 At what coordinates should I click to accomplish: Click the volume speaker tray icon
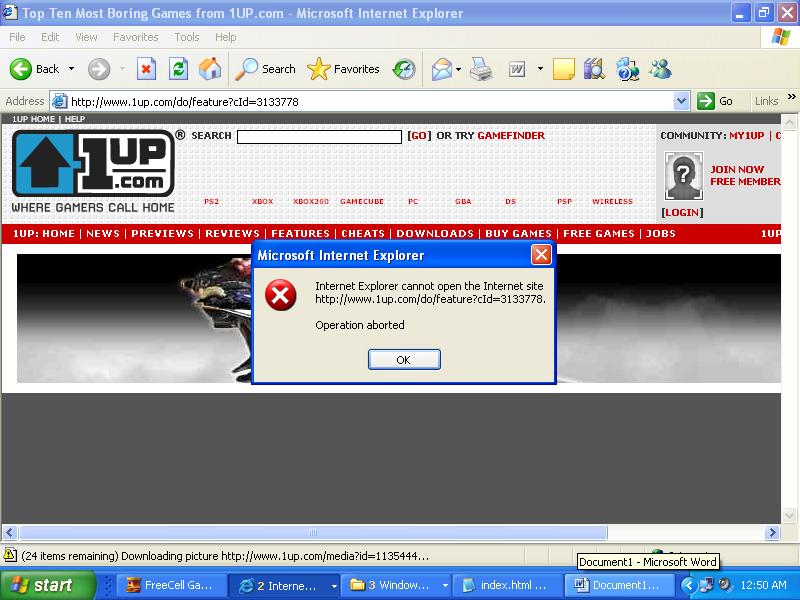[724, 585]
